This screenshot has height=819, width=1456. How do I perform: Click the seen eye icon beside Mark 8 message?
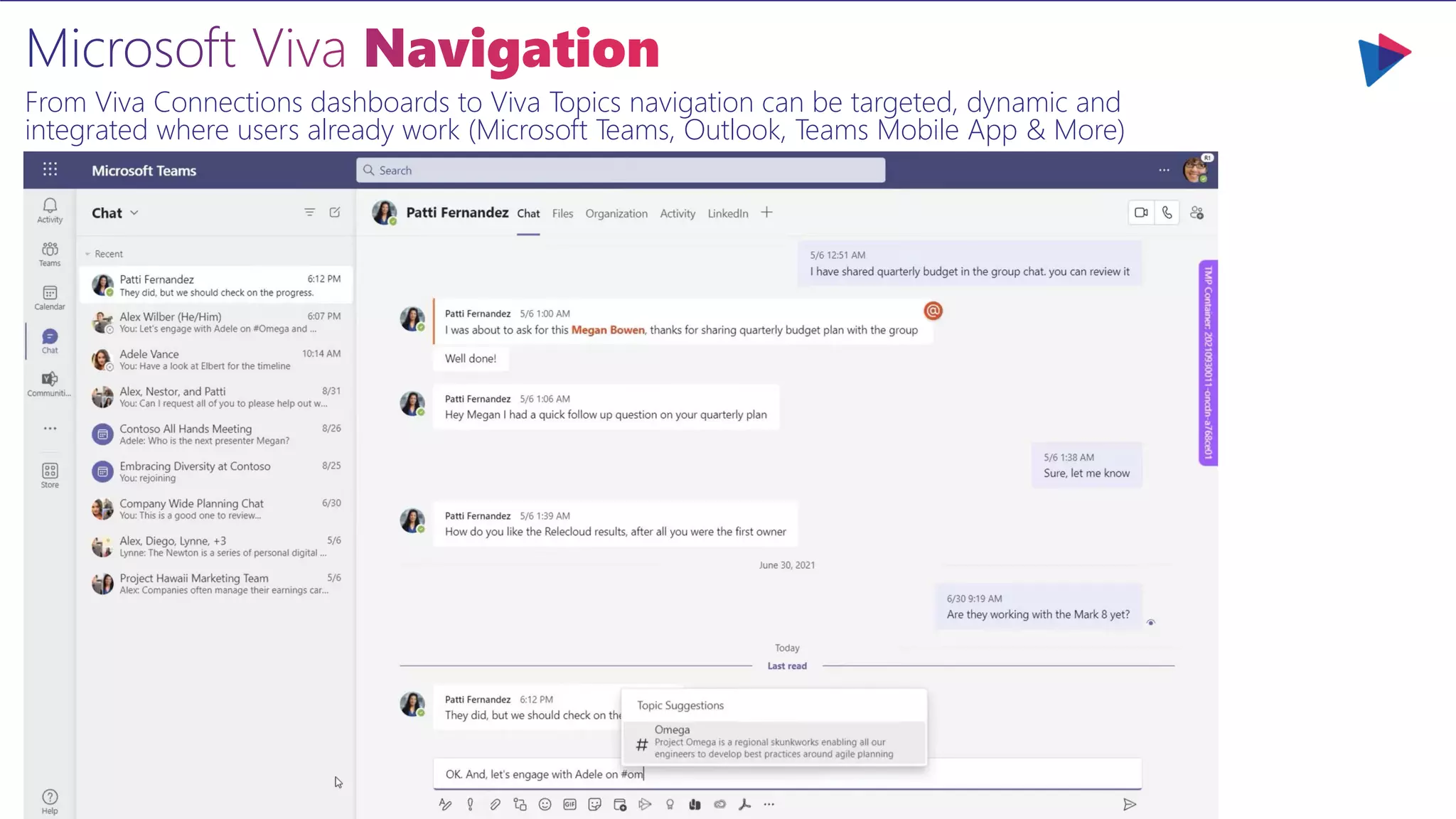(x=1151, y=623)
